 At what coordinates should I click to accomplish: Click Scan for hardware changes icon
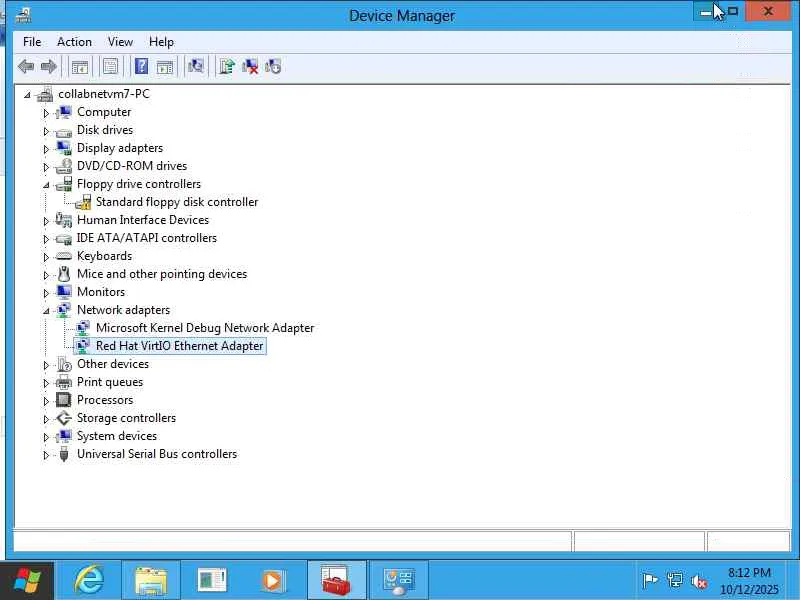(x=195, y=66)
